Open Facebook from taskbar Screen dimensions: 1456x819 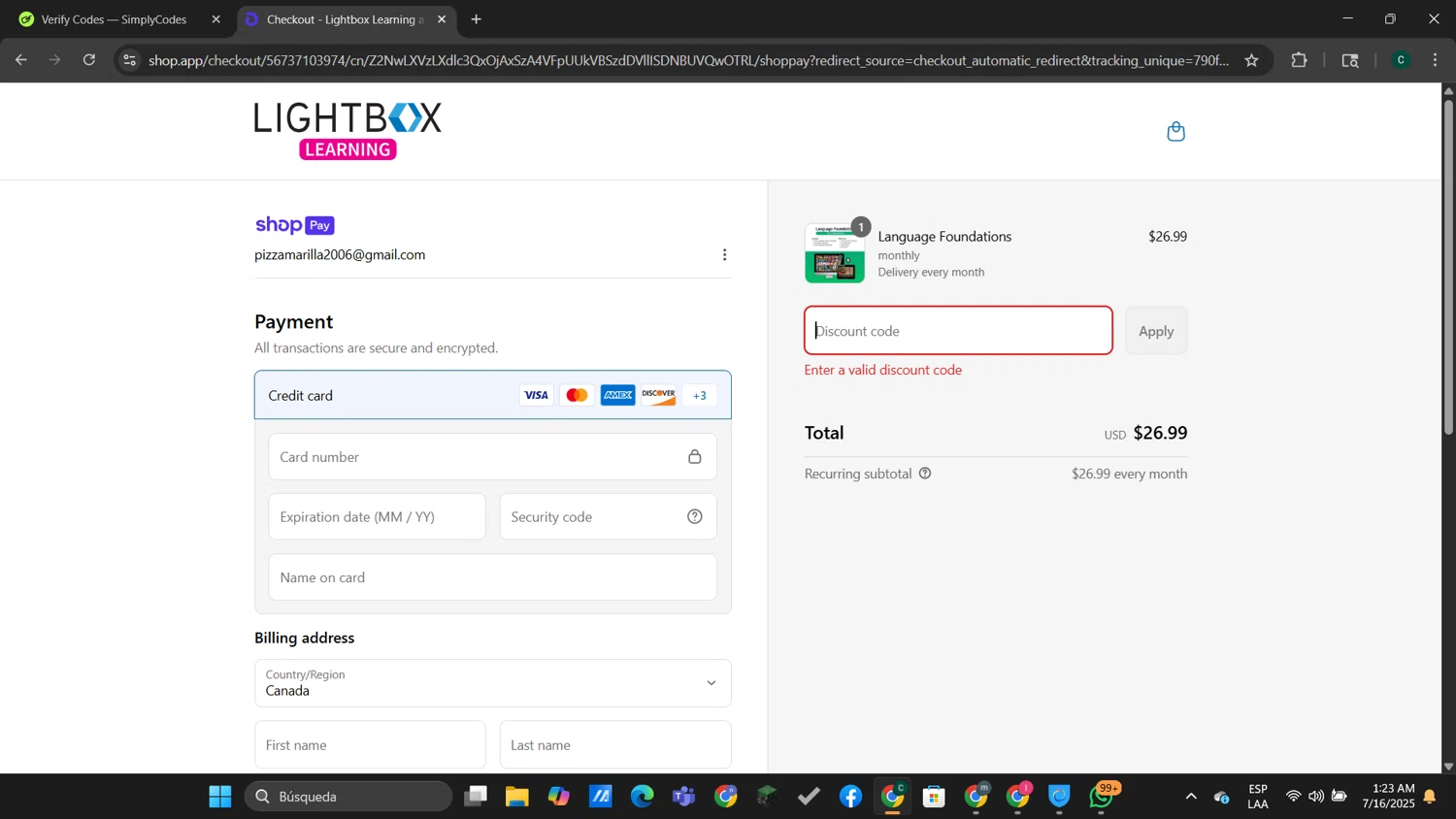[850, 797]
